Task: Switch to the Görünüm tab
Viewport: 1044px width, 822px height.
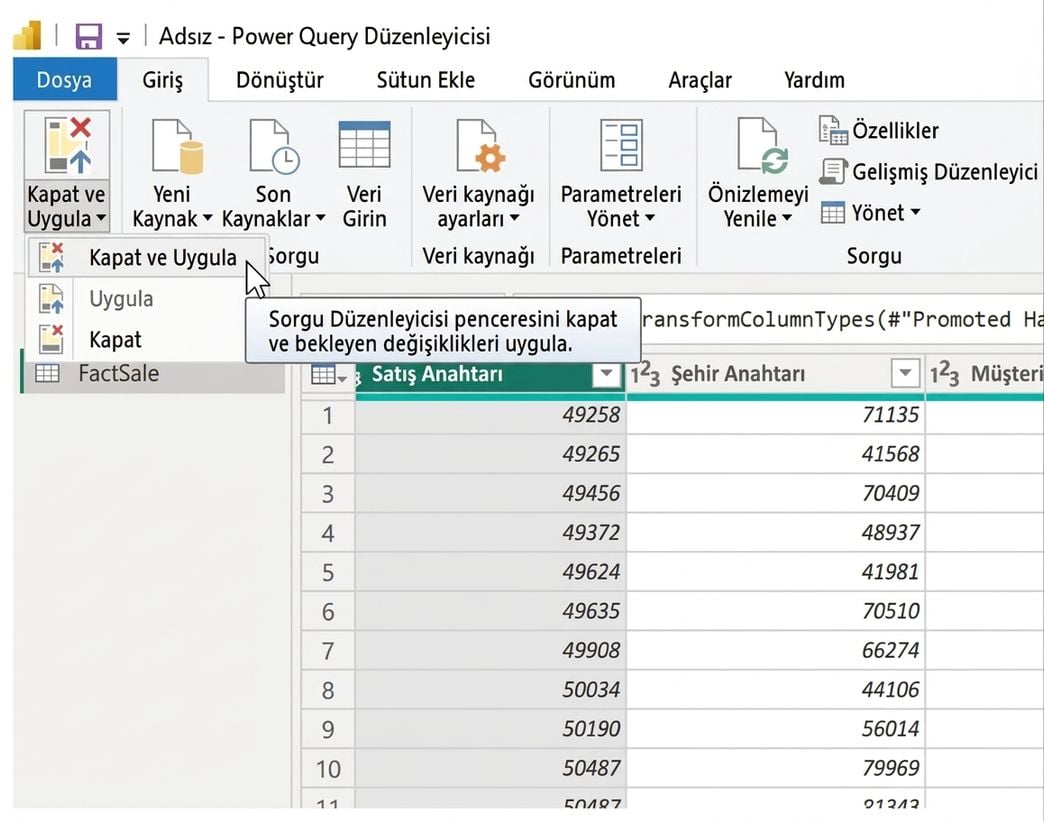Action: 571,80
